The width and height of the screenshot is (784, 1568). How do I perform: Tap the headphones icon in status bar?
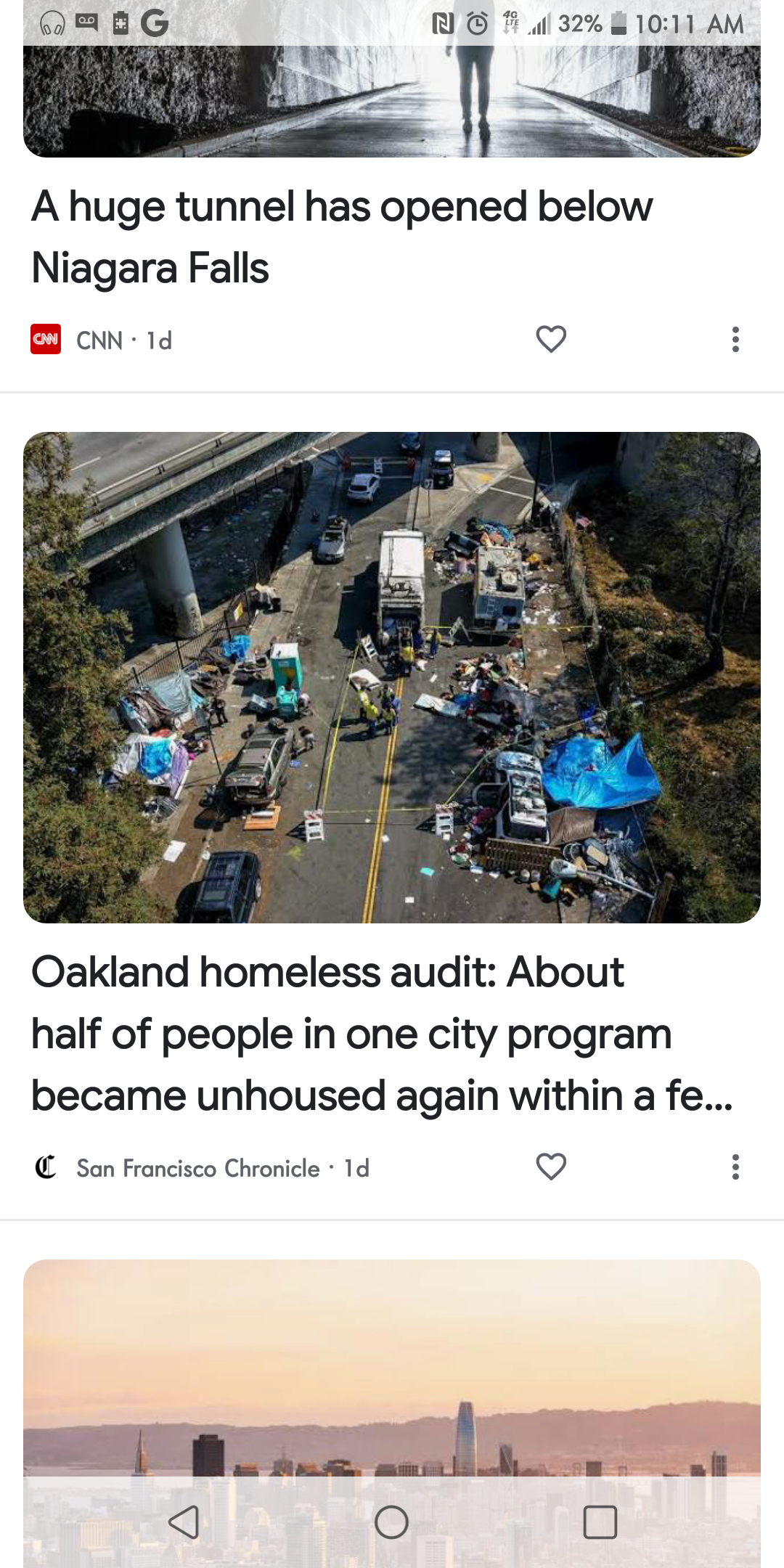52,24
